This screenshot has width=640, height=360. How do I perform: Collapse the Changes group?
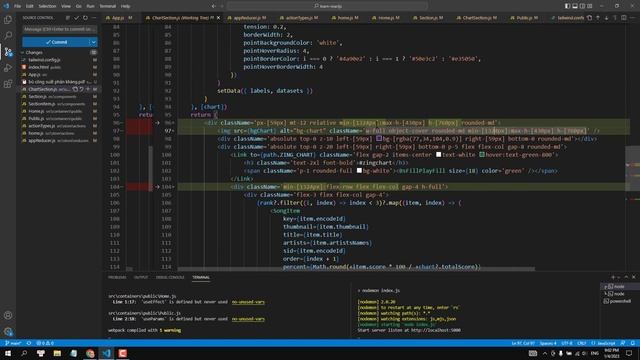pos(23,52)
